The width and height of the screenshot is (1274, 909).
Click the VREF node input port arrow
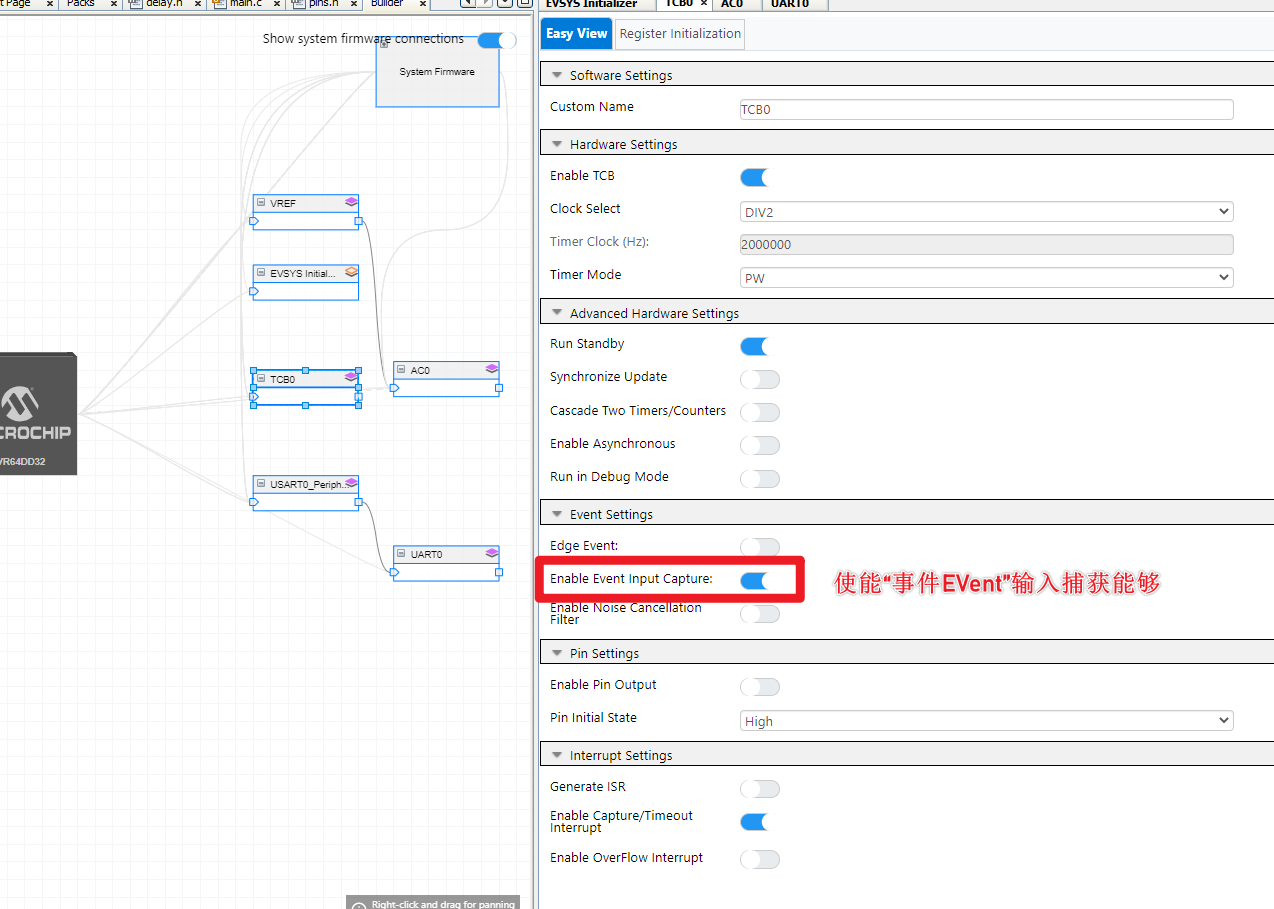click(x=254, y=221)
